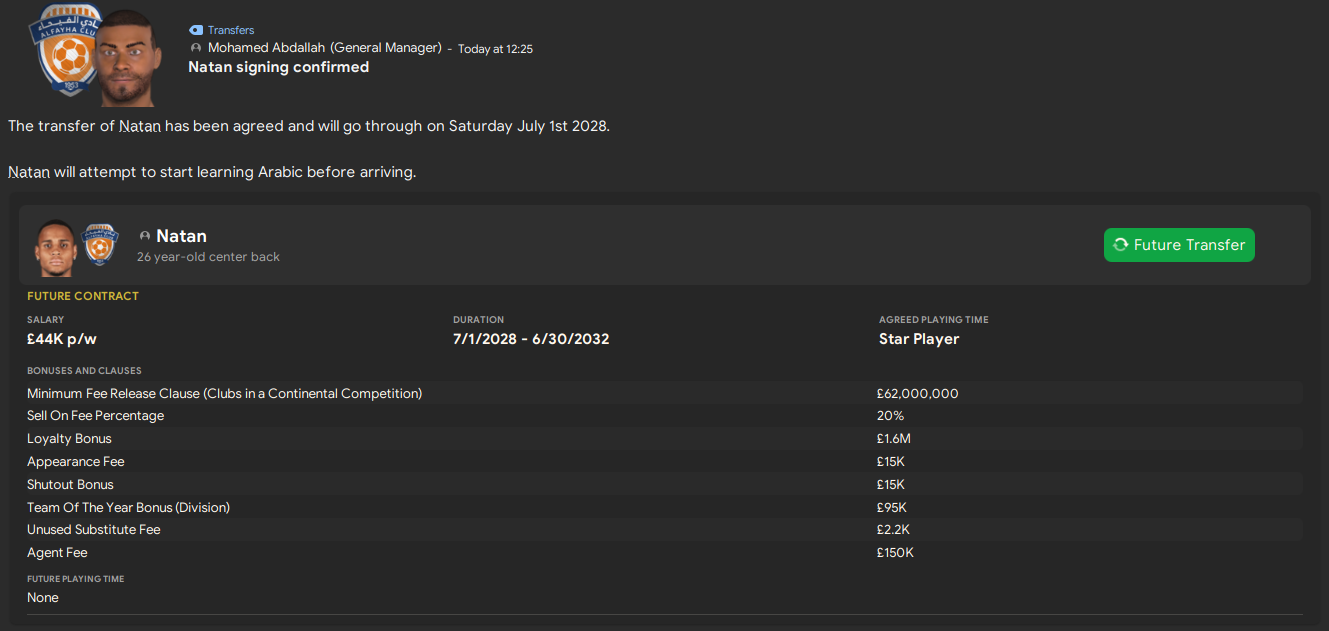Open the Transfers category label
The width and height of the screenshot is (1329, 631).
pos(231,31)
